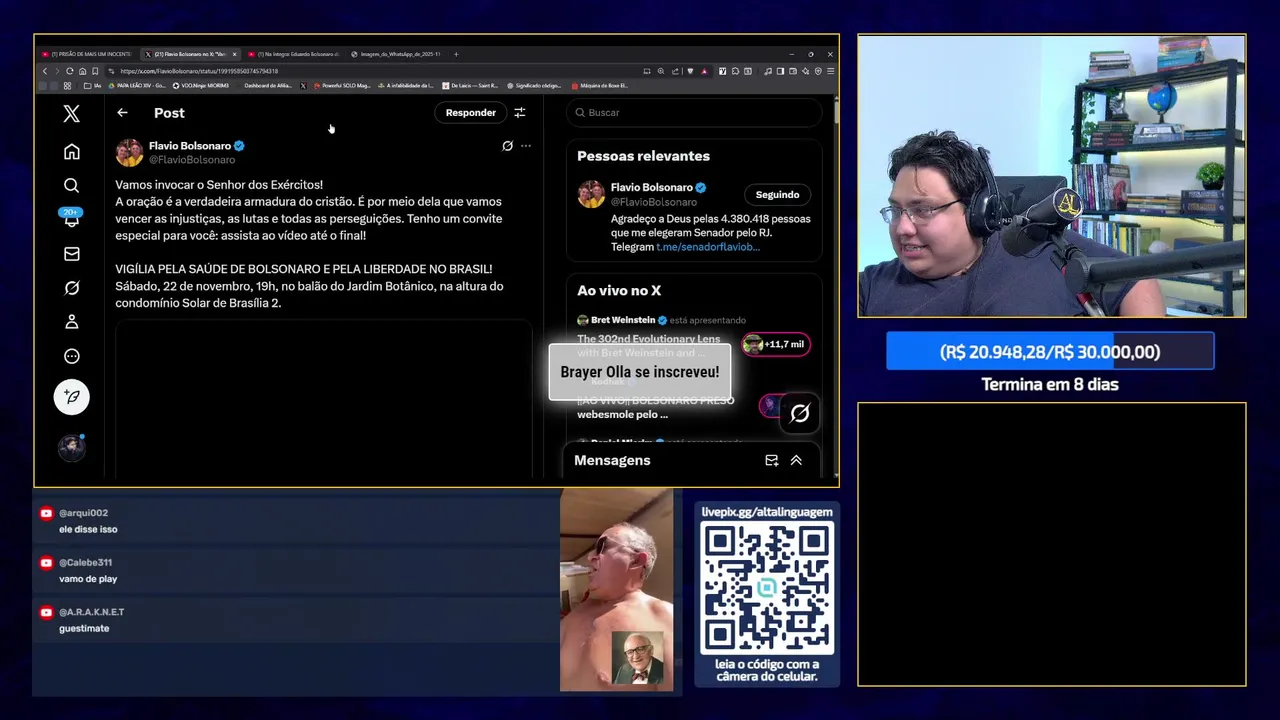Open Significado código bookmark
Screen dimensions: 1280x720
click(x=534, y=86)
